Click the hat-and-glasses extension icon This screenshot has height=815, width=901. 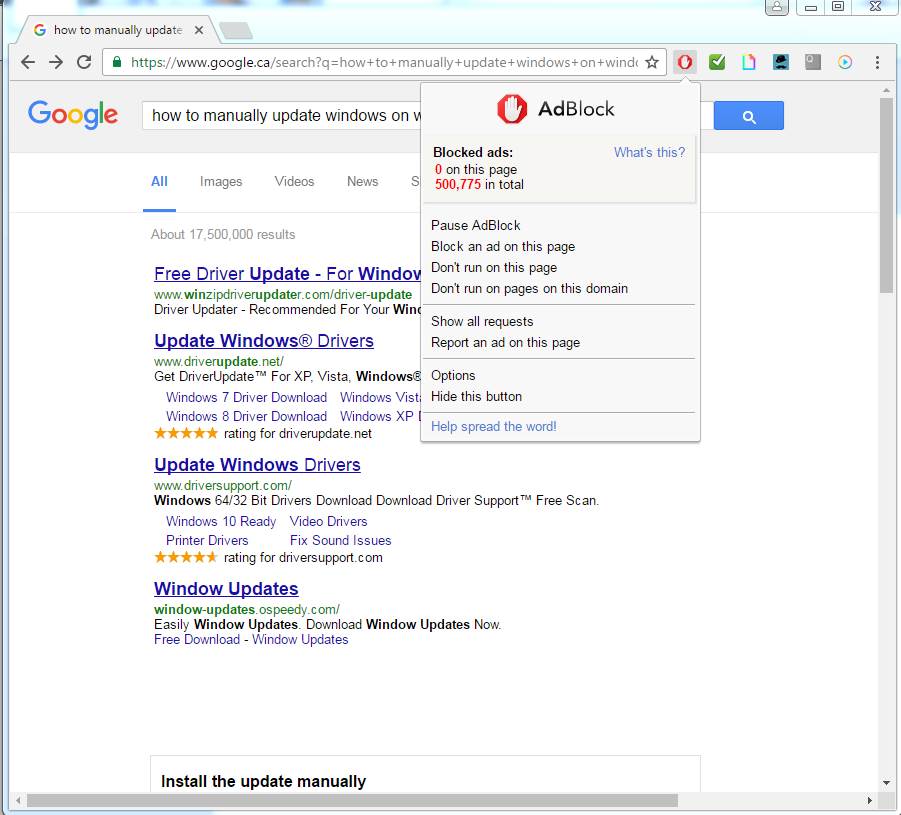(780, 62)
